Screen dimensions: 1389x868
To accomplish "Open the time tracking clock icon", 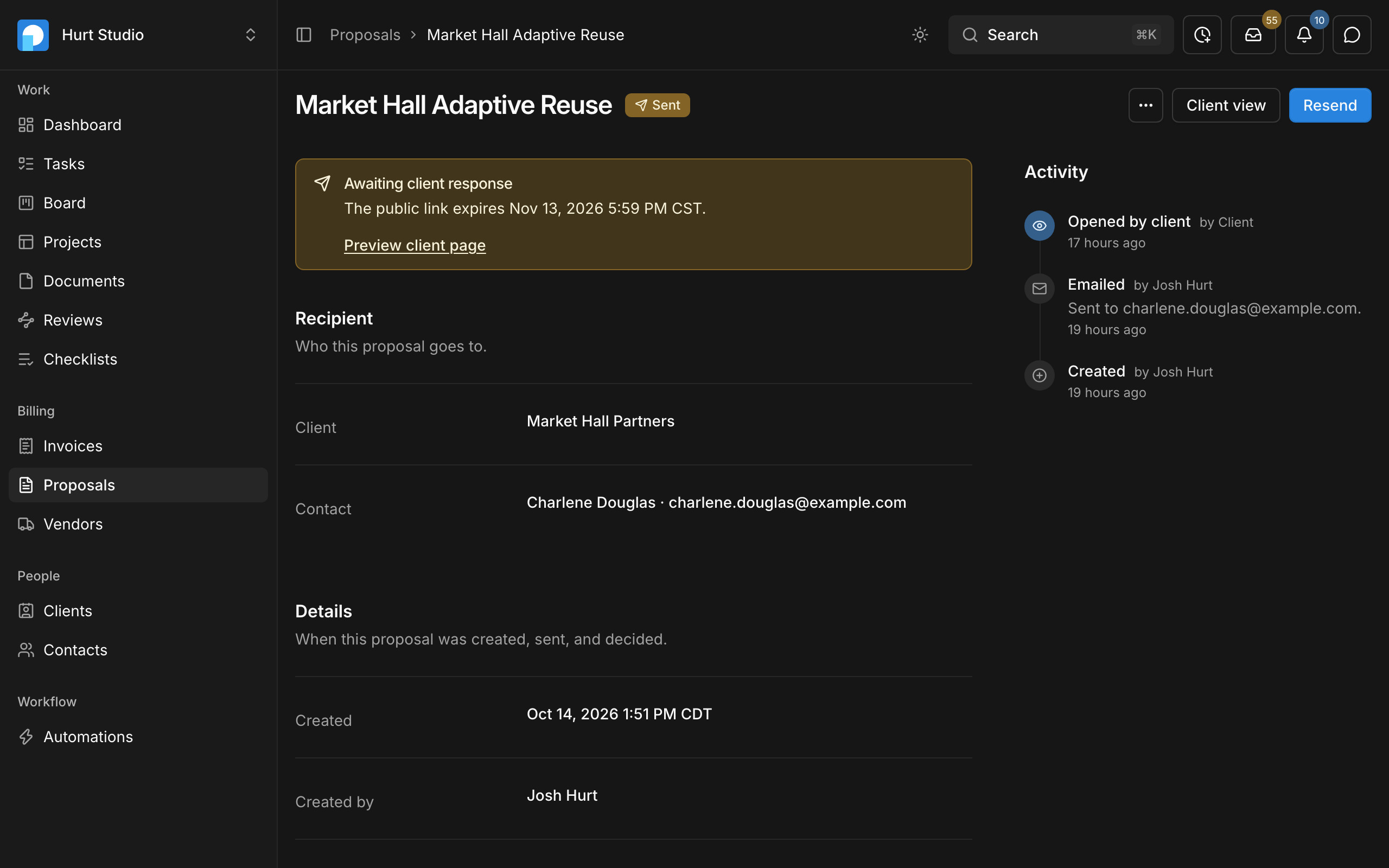I will [x=1202, y=35].
